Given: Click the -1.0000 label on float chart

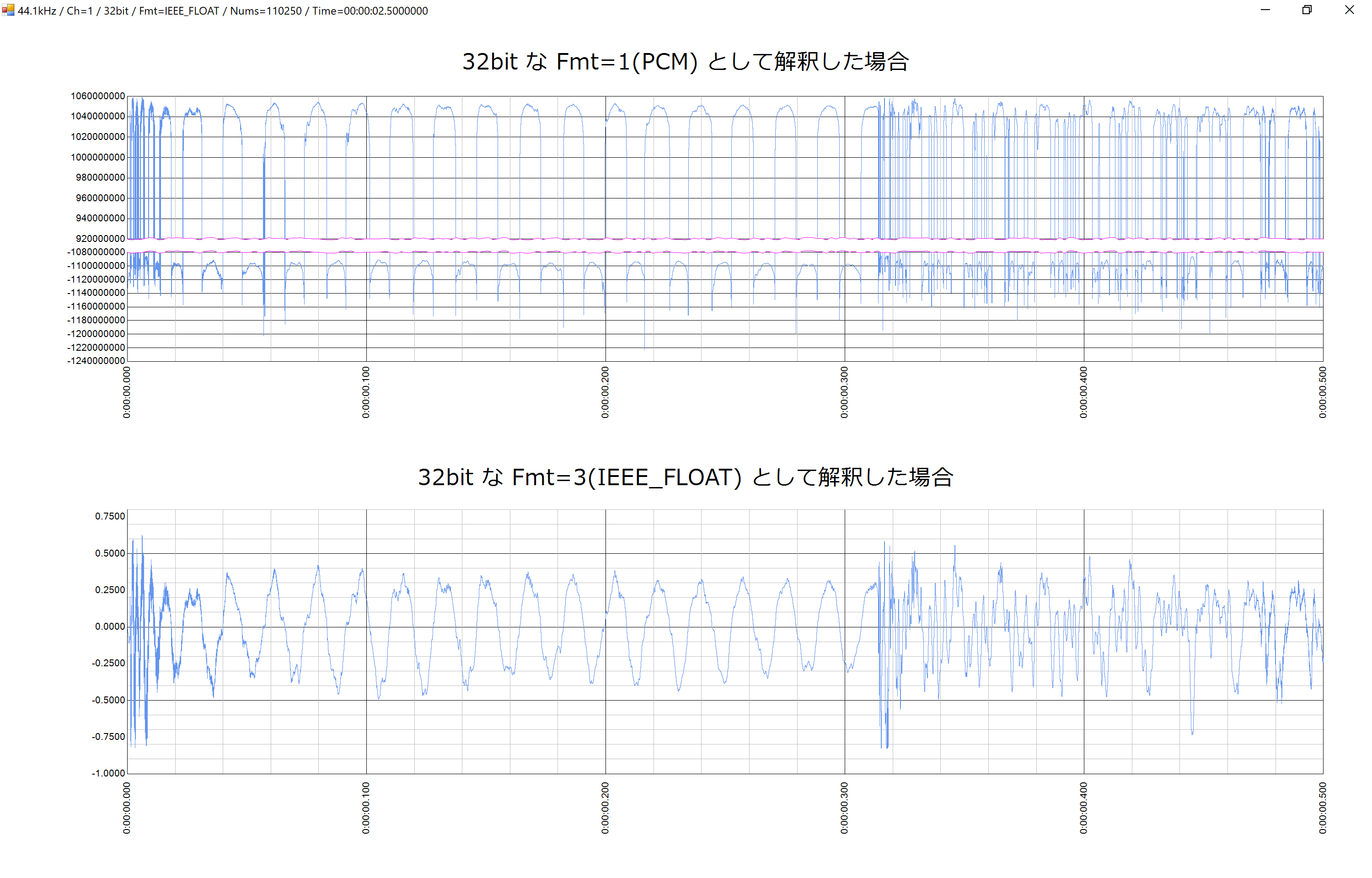Looking at the screenshot, I should (108, 773).
